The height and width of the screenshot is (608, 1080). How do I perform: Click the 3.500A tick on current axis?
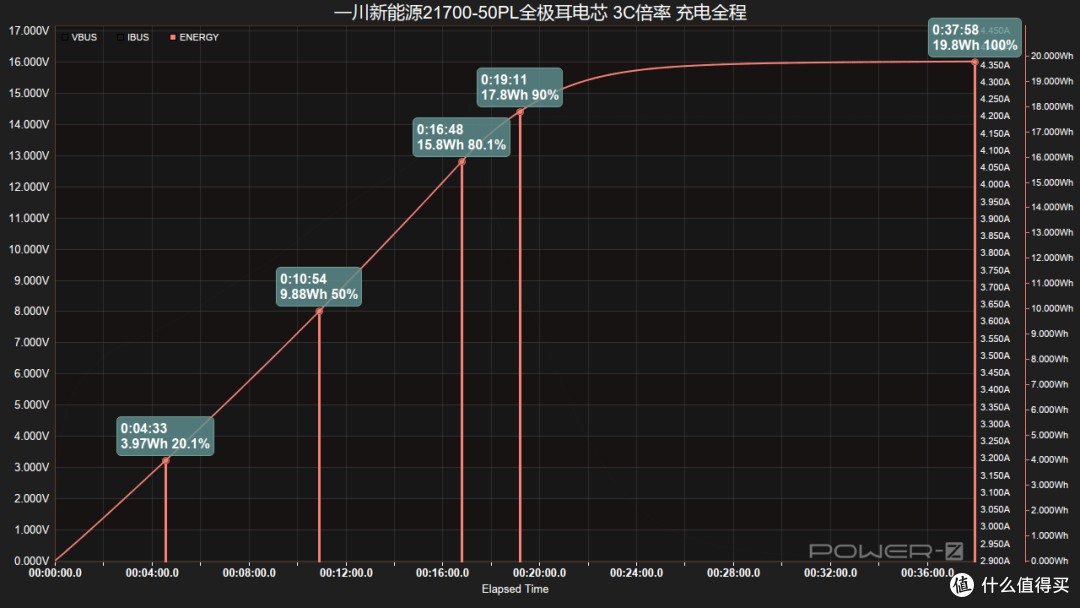[x=995, y=355]
